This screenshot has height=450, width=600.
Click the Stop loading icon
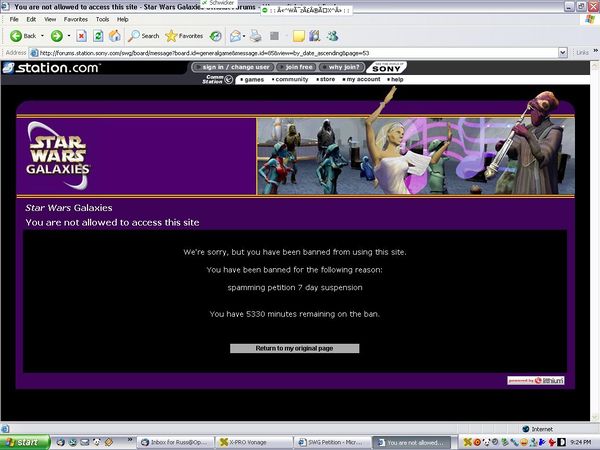(82, 35)
